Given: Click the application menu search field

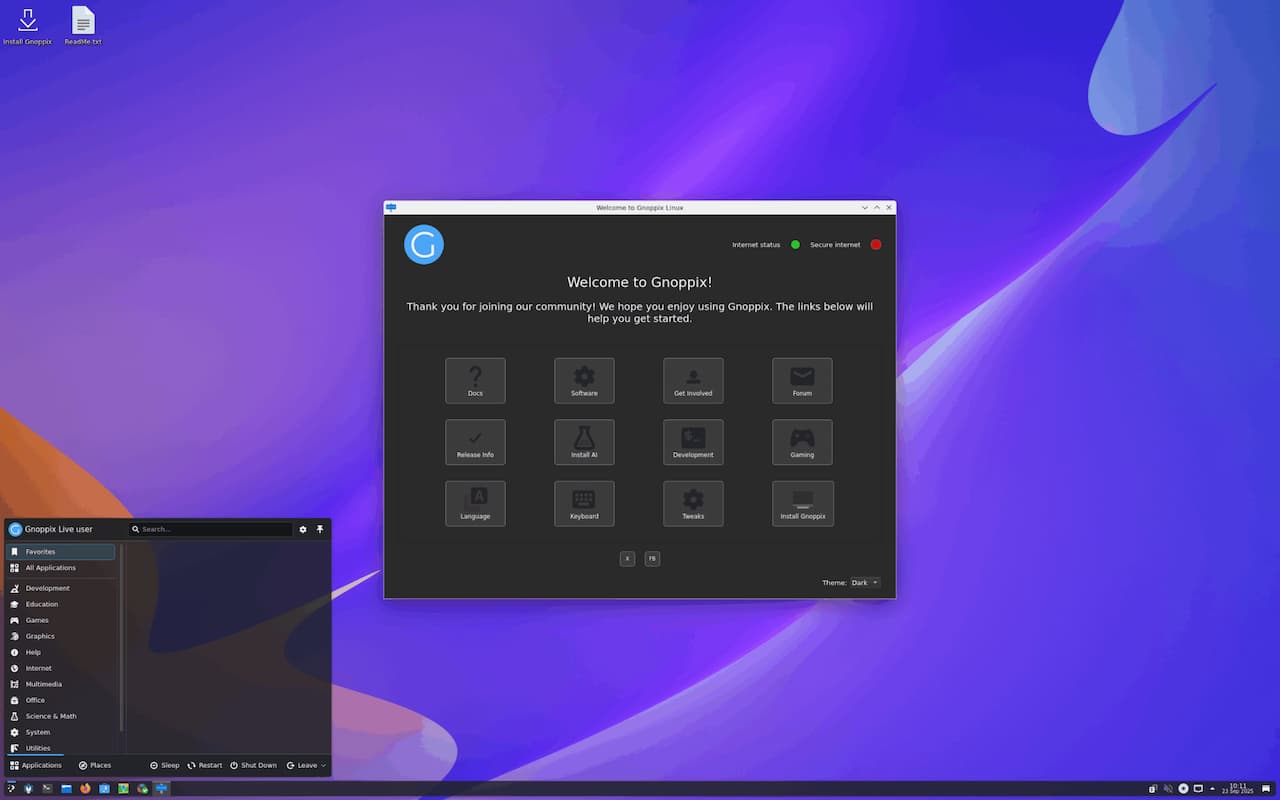Looking at the screenshot, I should 212,529.
